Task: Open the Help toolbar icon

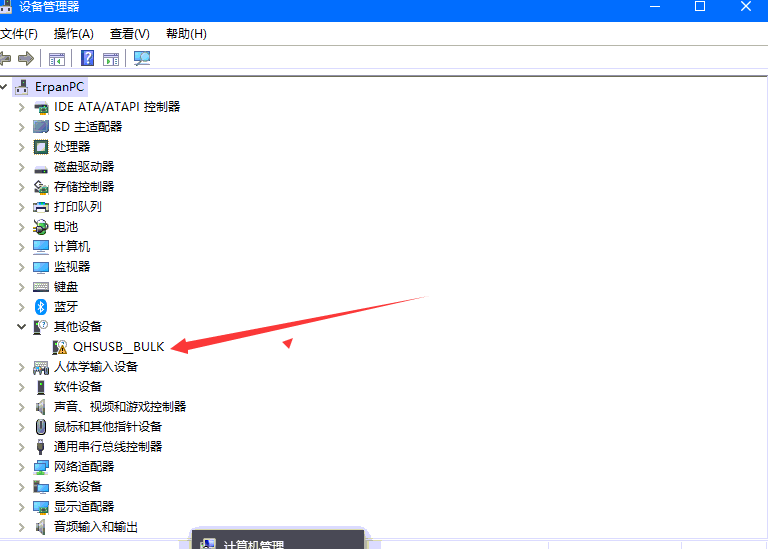Action: pyautogui.click(x=88, y=58)
